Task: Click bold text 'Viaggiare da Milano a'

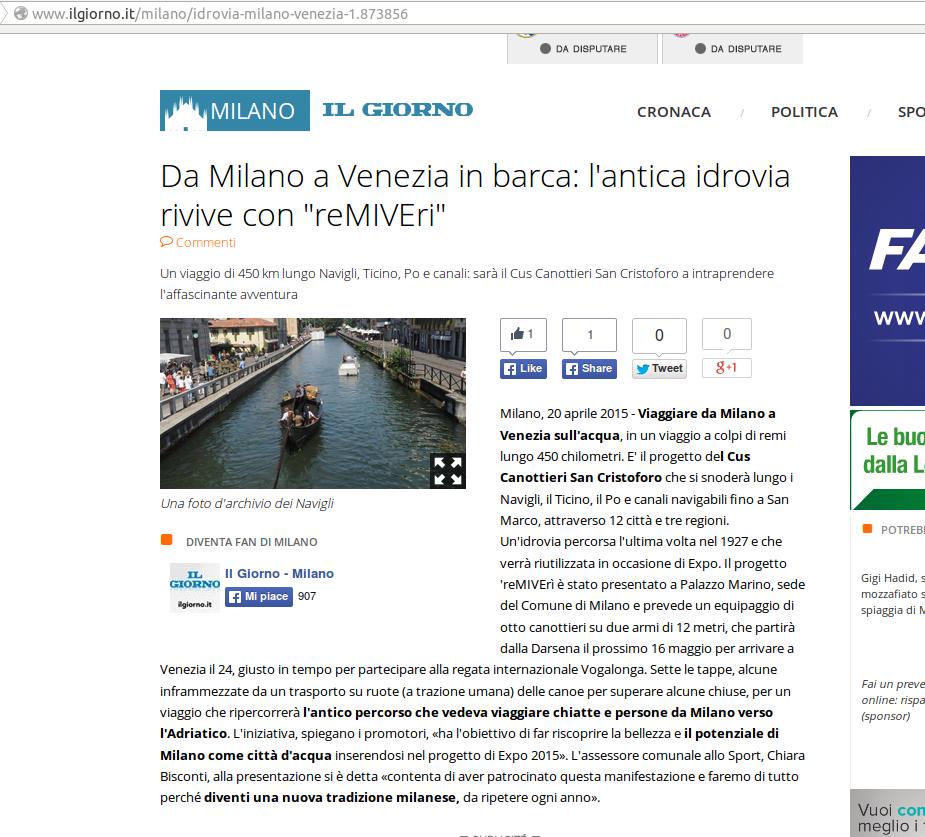Action: pos(707,413)
